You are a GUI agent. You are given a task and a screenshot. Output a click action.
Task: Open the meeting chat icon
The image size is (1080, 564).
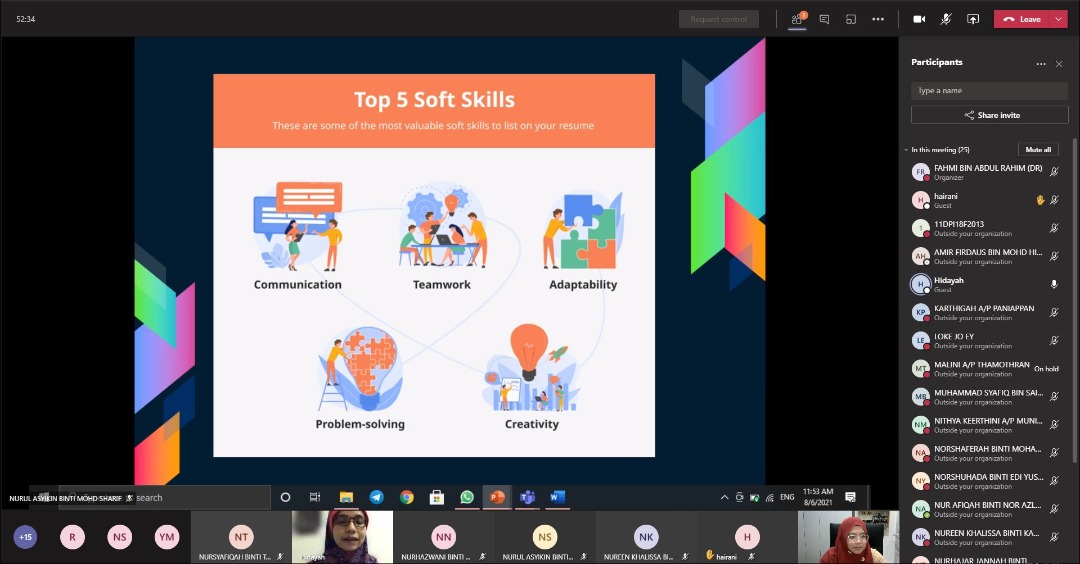(824, 19)
